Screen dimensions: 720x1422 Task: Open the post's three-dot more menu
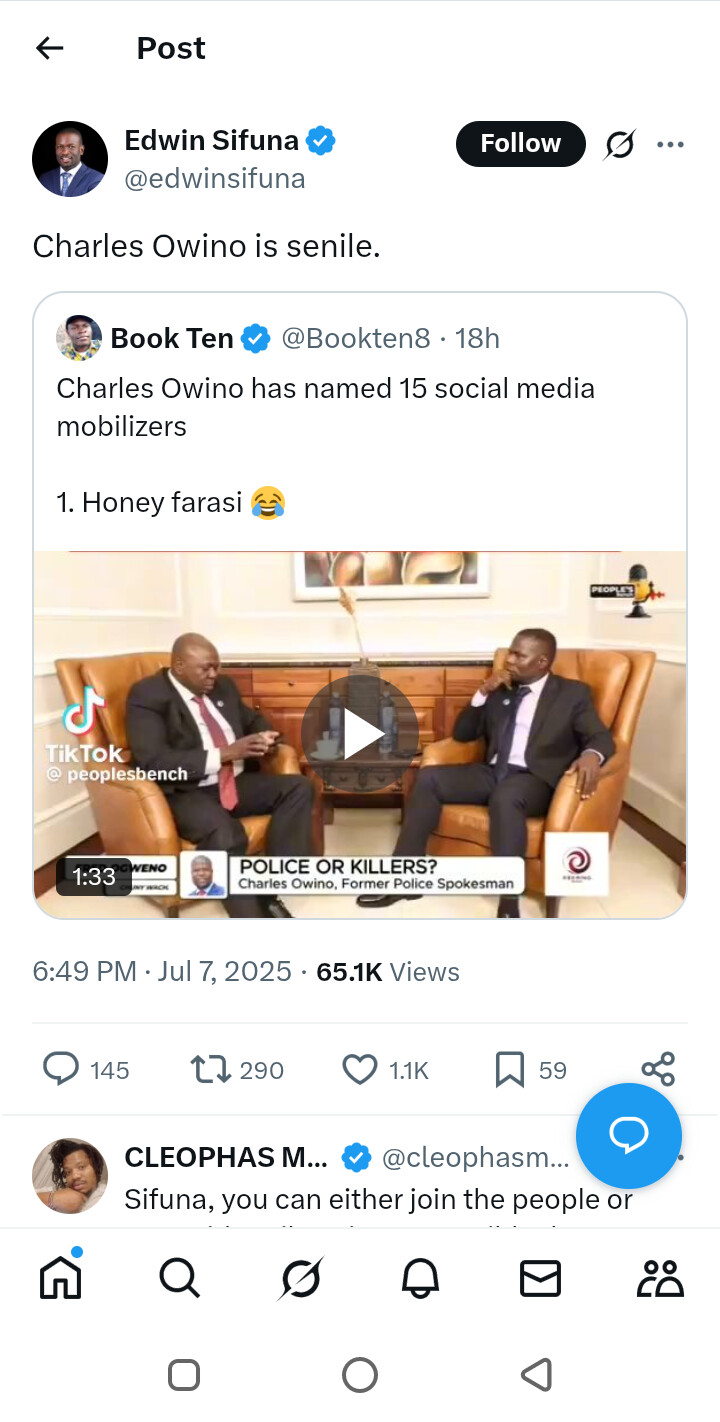pos(670,145)
